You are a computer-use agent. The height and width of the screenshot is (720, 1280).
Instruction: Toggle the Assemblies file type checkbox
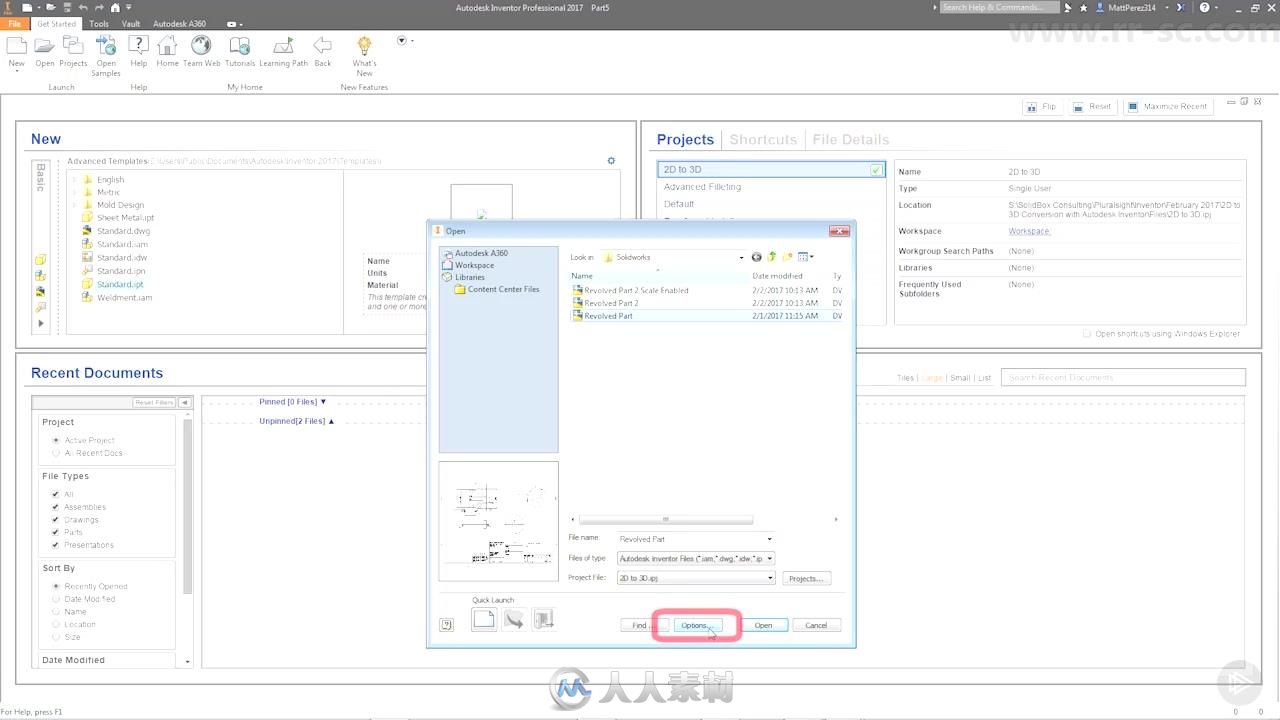55,507
